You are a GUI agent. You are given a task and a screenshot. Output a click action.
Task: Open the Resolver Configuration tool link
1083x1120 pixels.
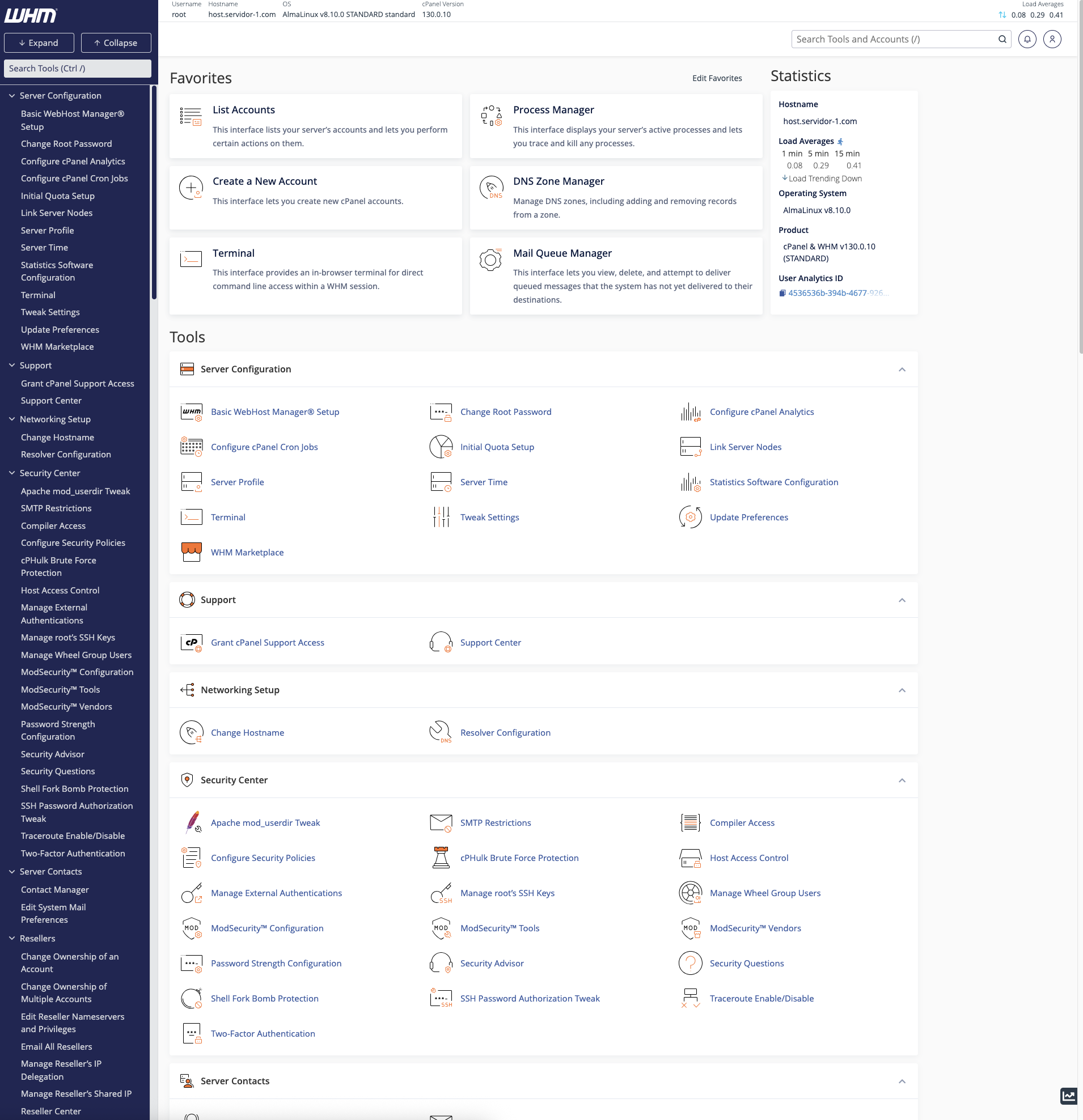505,733
